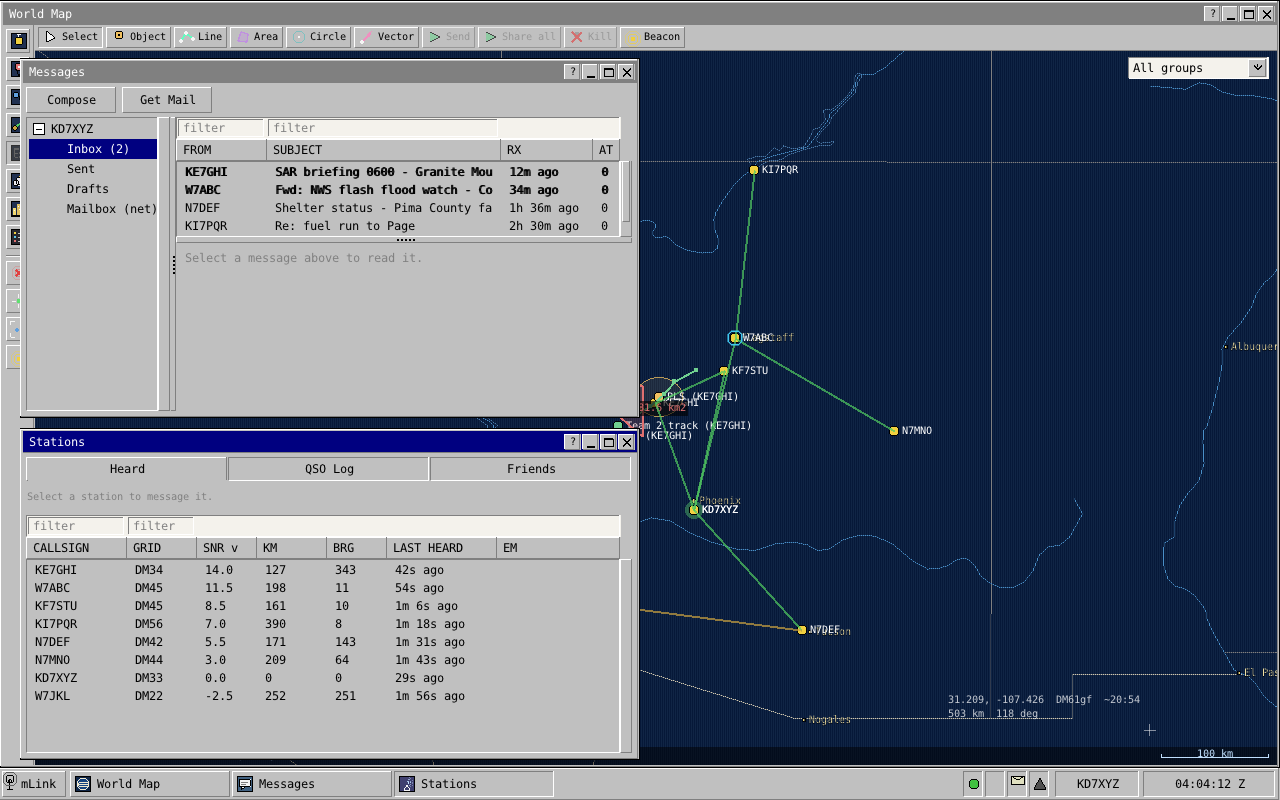Click the Beacon toolbar button
This screenshot has height=800, width=1280.
tap(652, 37)
